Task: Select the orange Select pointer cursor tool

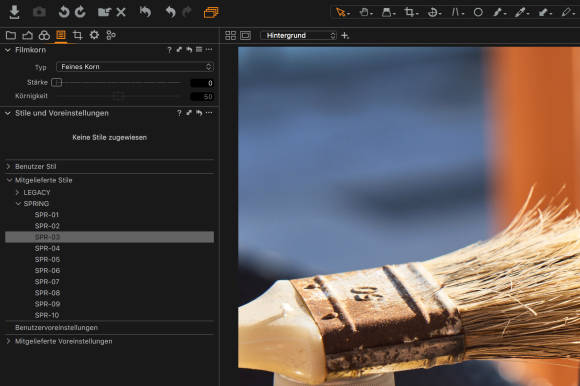Action: [343, 13]
